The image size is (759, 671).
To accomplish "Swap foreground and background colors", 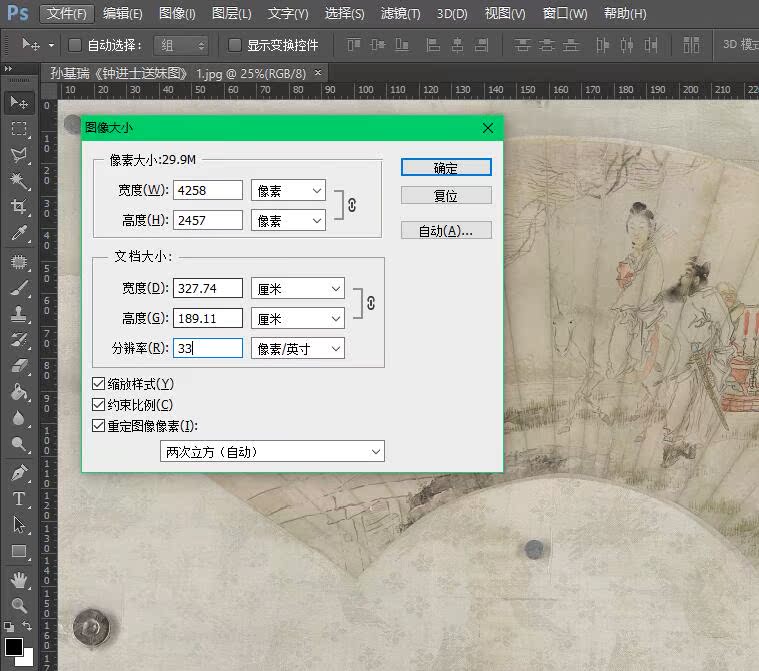I will point(27,626).
